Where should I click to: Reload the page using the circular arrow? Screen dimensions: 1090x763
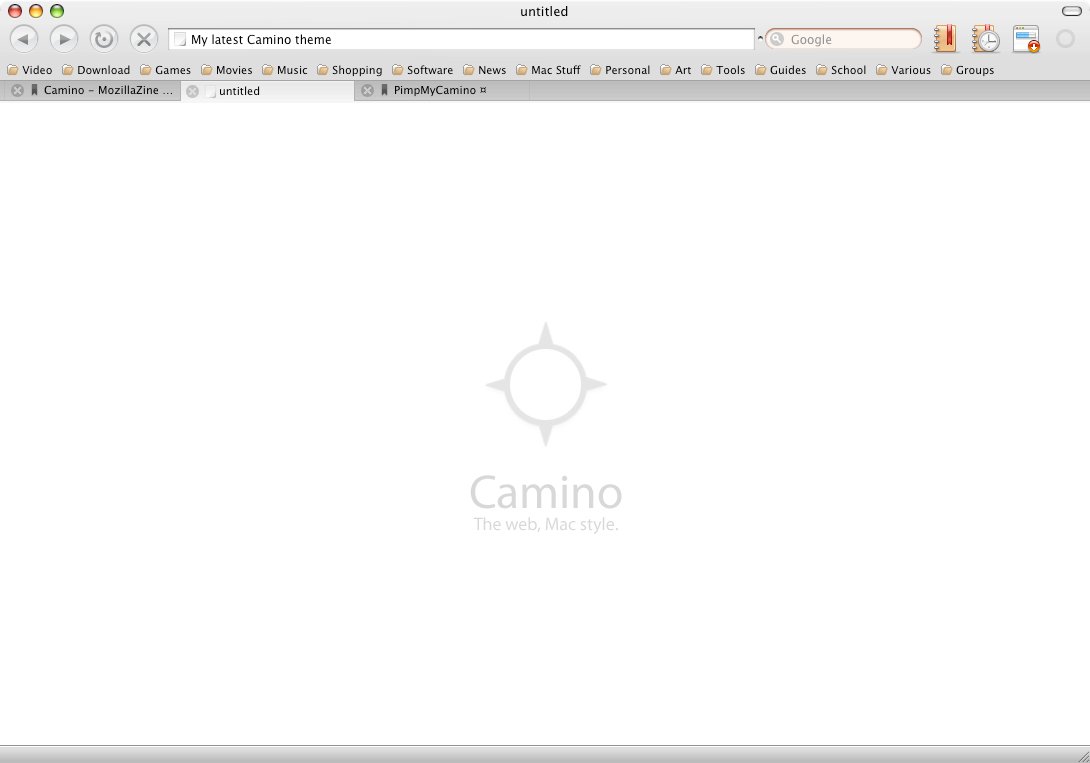pyautogui.click(x=104, y=39)
